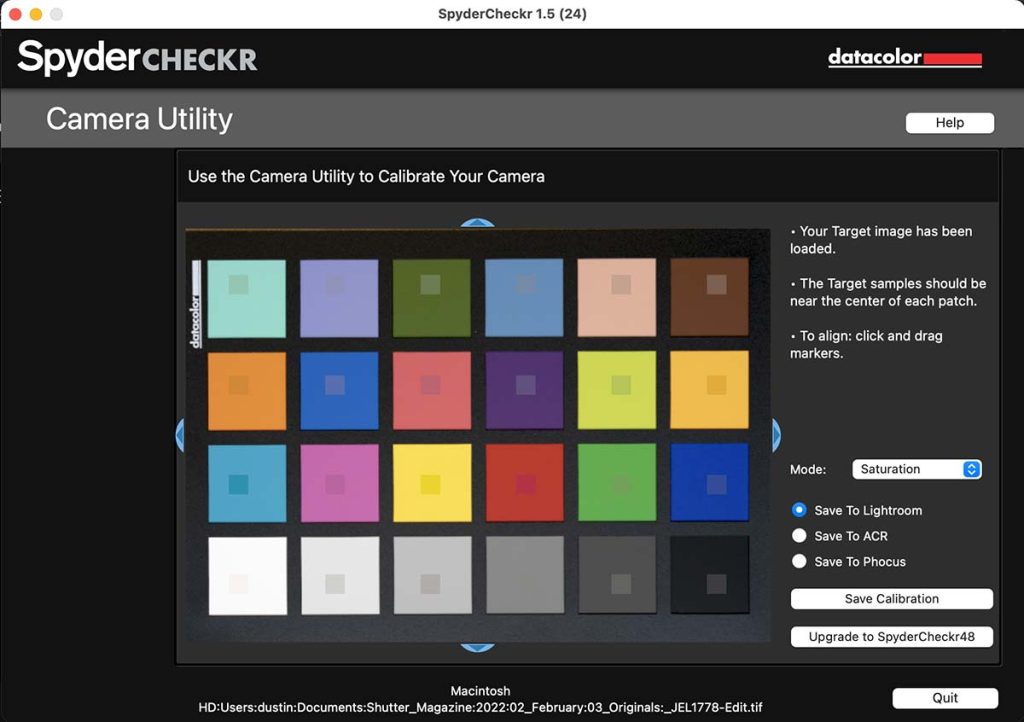Image resolution: width=1024 pixels, height=722 pixels.
Task: Click the dark gray patch
Action: pyautogui.click(x=617, y=575)
